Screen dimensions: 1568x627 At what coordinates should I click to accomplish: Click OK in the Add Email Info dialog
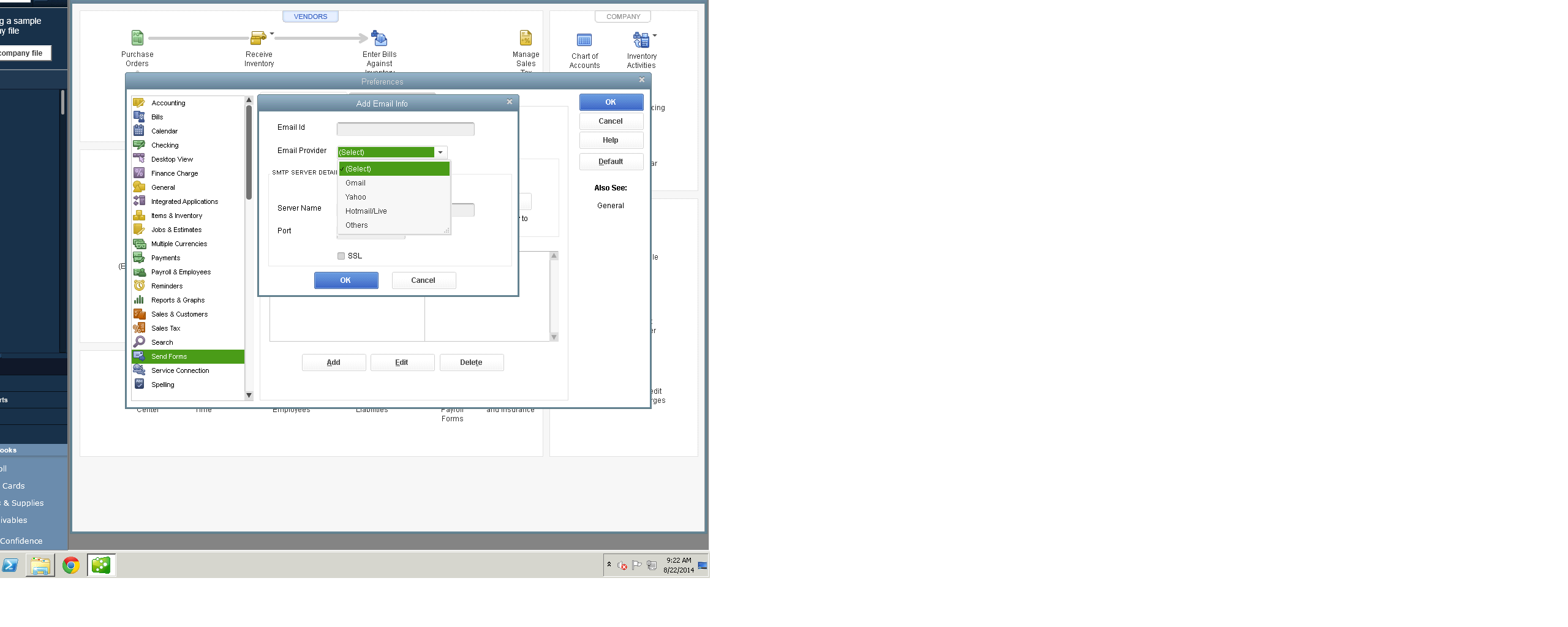346,280
